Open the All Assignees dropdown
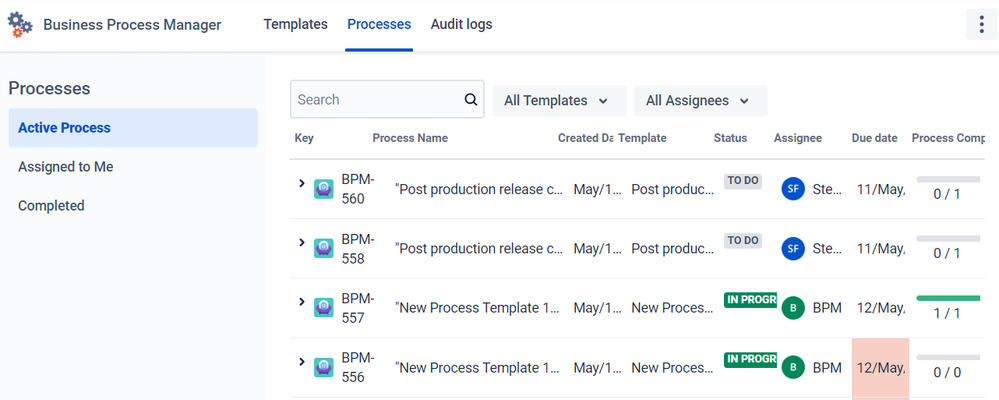This screenshot has width=999, height=400. 700,101
